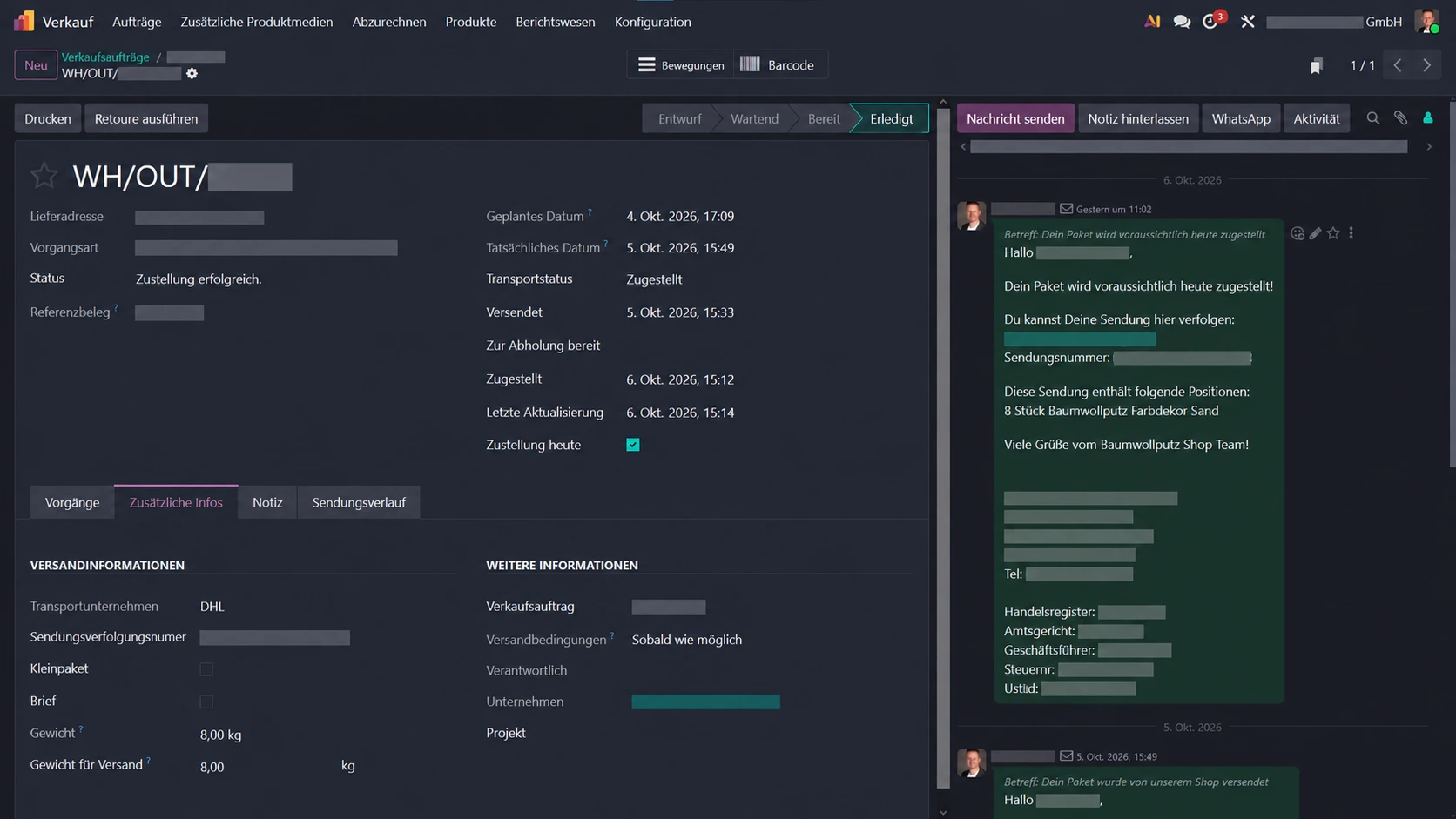Image resolution: width=1456 pixels, height=819 pixels.
Task: Click the form's vertical scrollbar
Action: pyautogui.click(x=943, y=448)
